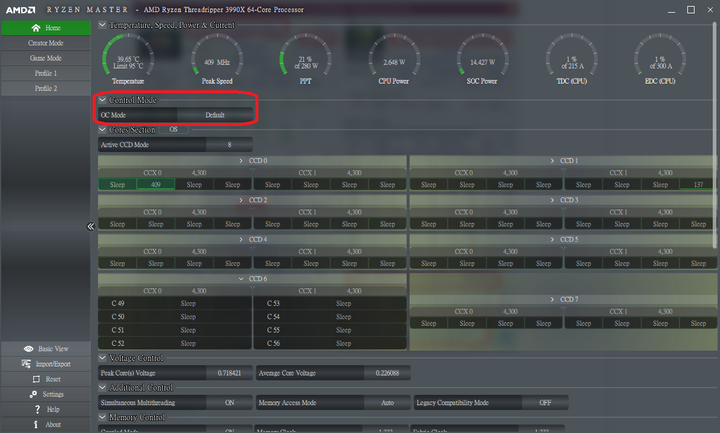Screen dimensions: 720x433
Task: Toggle the OC Mode Default value
Action: (215, 115)
